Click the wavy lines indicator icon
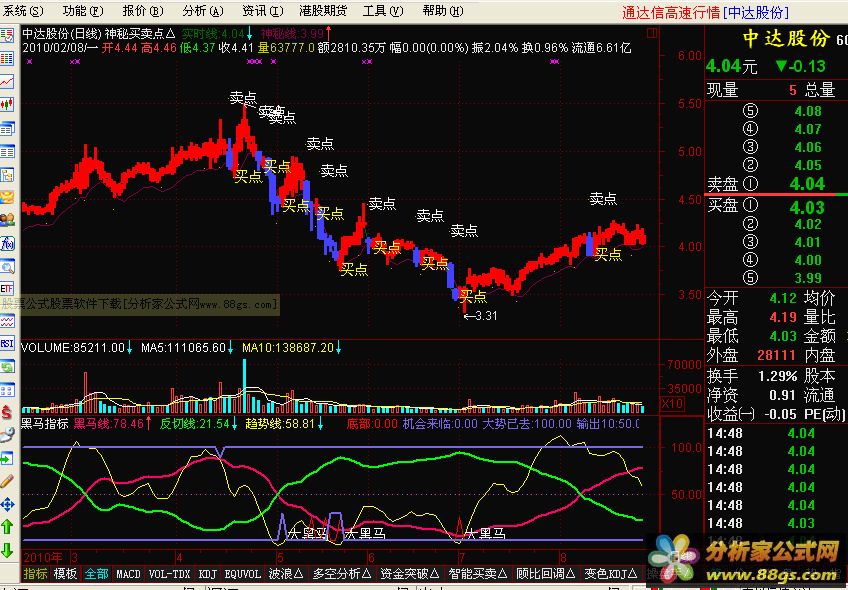 pyautogui.click(x=7, y=321)
